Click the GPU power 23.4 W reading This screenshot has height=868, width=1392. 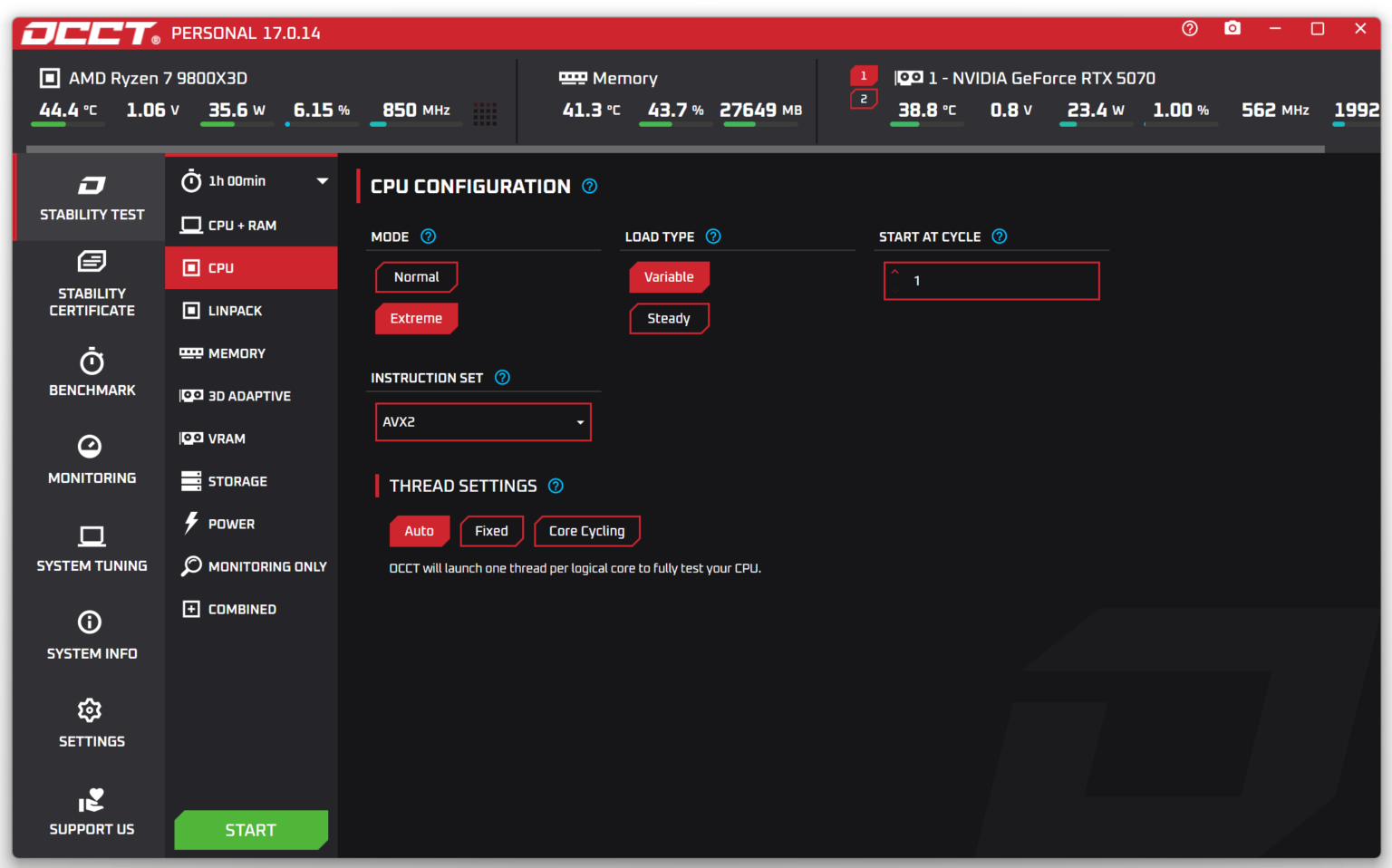click(1096, 111)
